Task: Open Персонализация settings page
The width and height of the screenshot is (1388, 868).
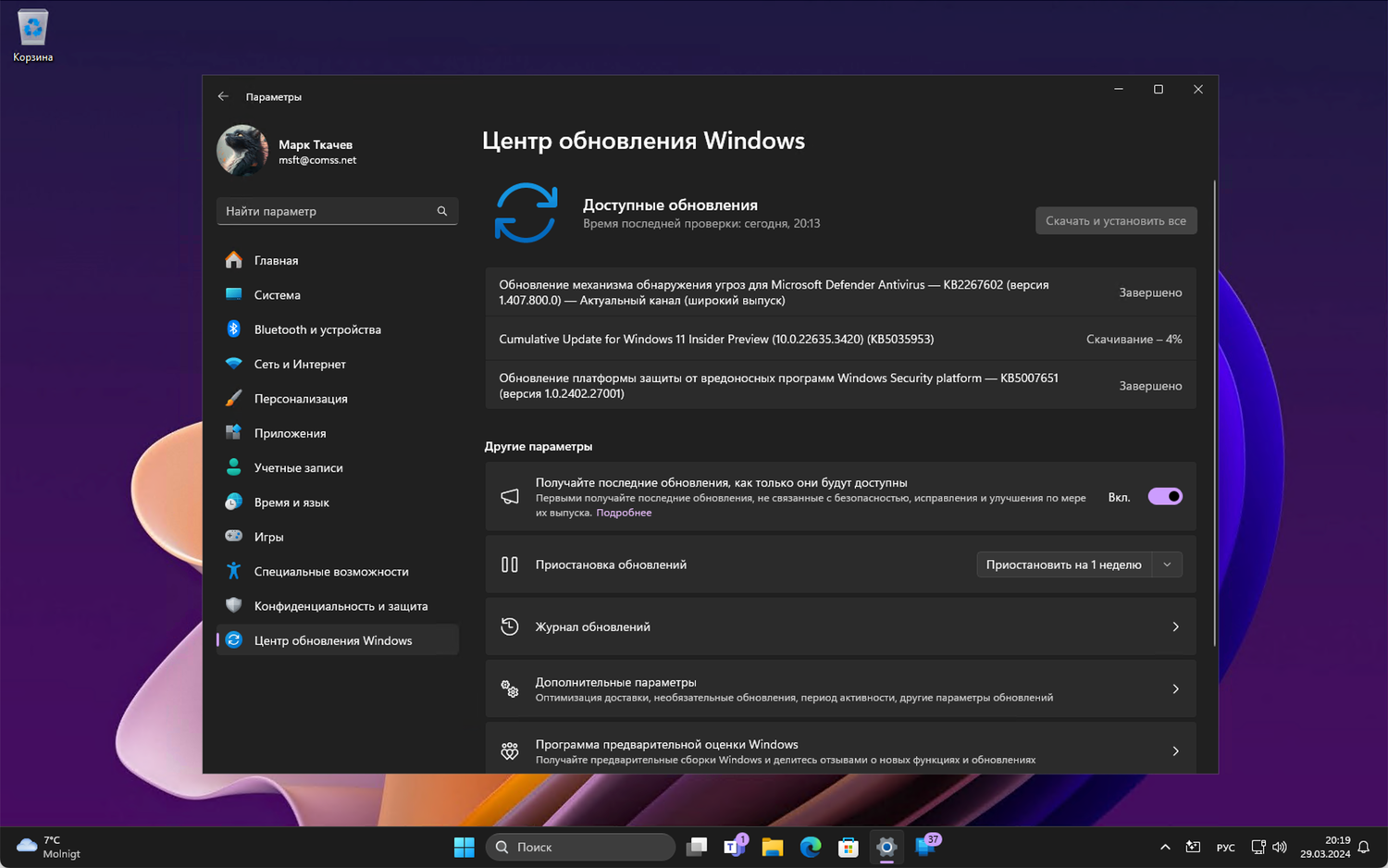Action: (337, 398)
